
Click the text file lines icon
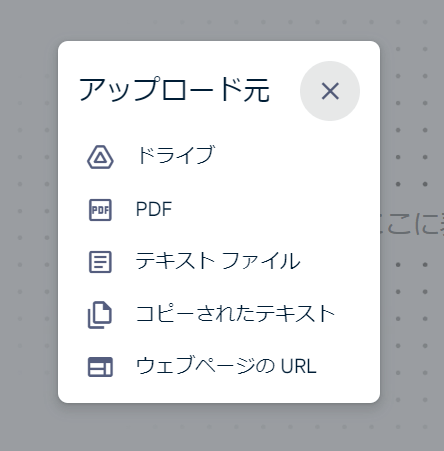pos(100,262)
